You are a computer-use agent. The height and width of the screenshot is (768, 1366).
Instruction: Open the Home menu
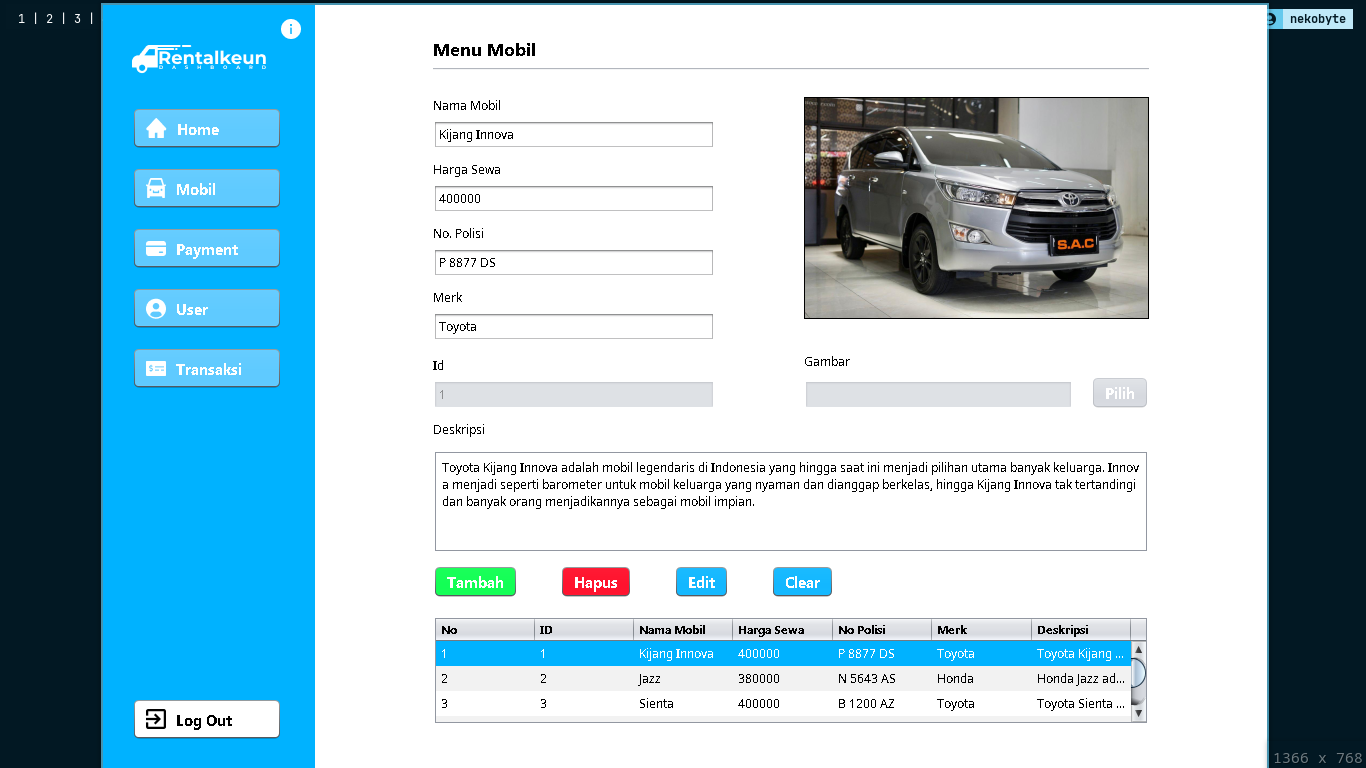pyautogui.click(x=207, y=129)
